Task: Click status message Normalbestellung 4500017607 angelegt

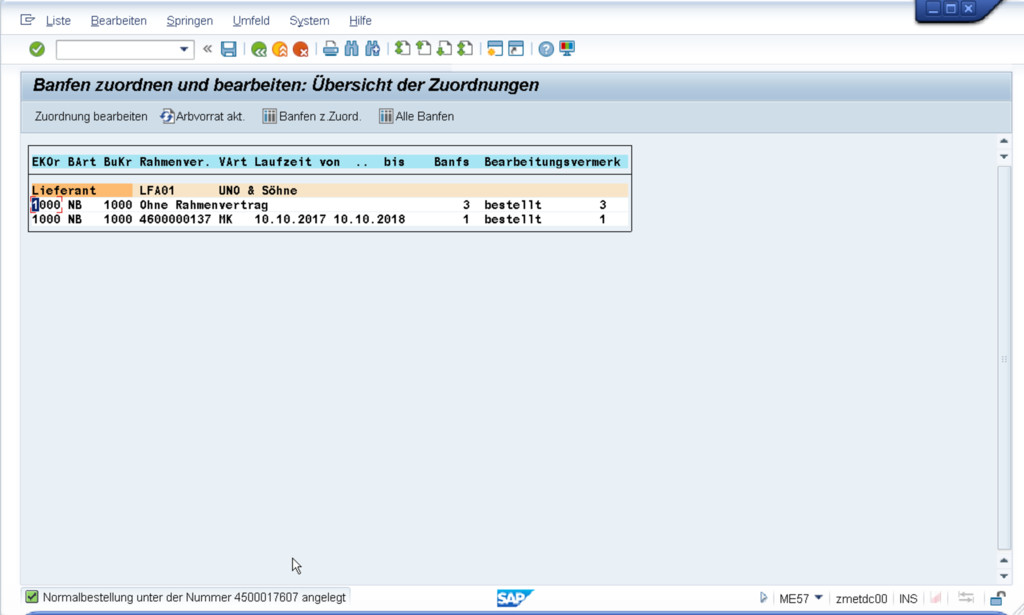Action: (194, 597)
